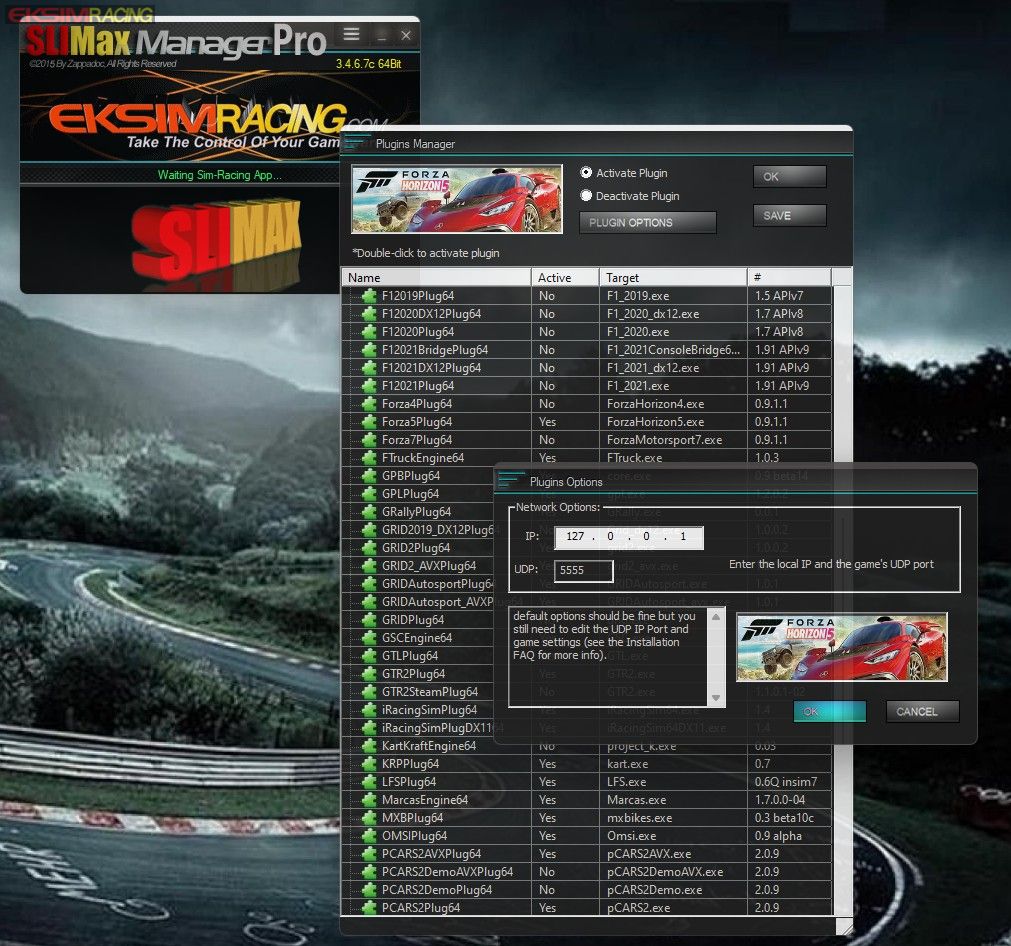Click the GPLPlug64 plugin icon

point(369,494)
